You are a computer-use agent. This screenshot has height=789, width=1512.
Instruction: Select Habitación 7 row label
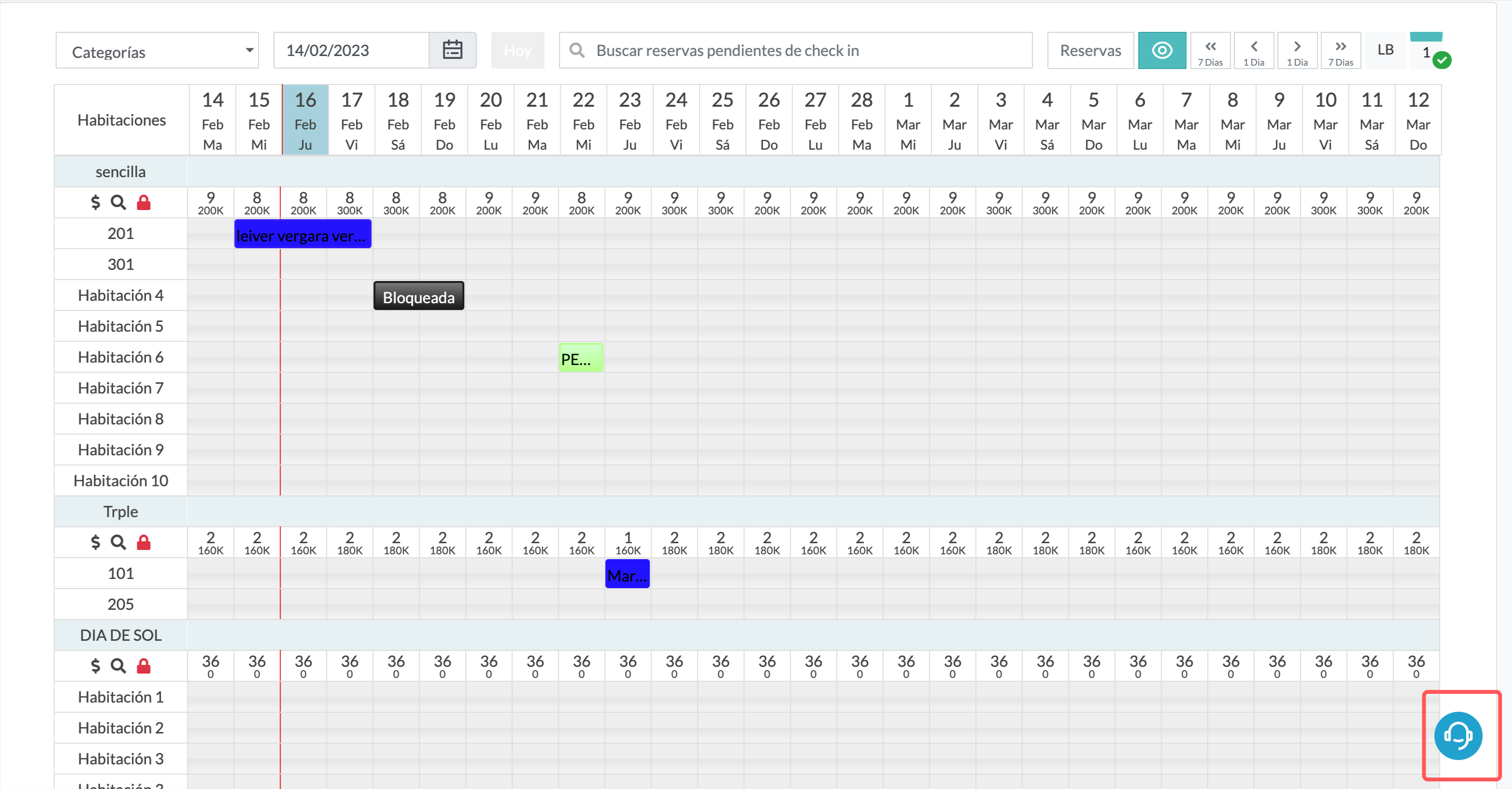(x=121, y=388)
